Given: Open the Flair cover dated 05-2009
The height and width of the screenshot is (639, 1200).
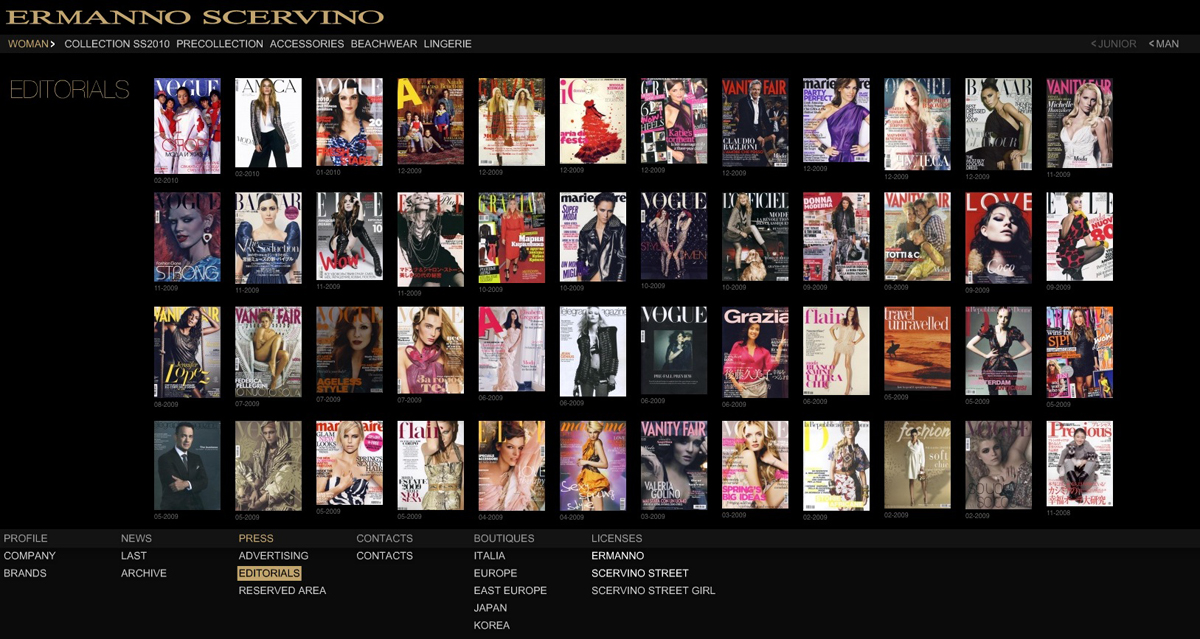Looking at the screenshot, I should [430, 465].
